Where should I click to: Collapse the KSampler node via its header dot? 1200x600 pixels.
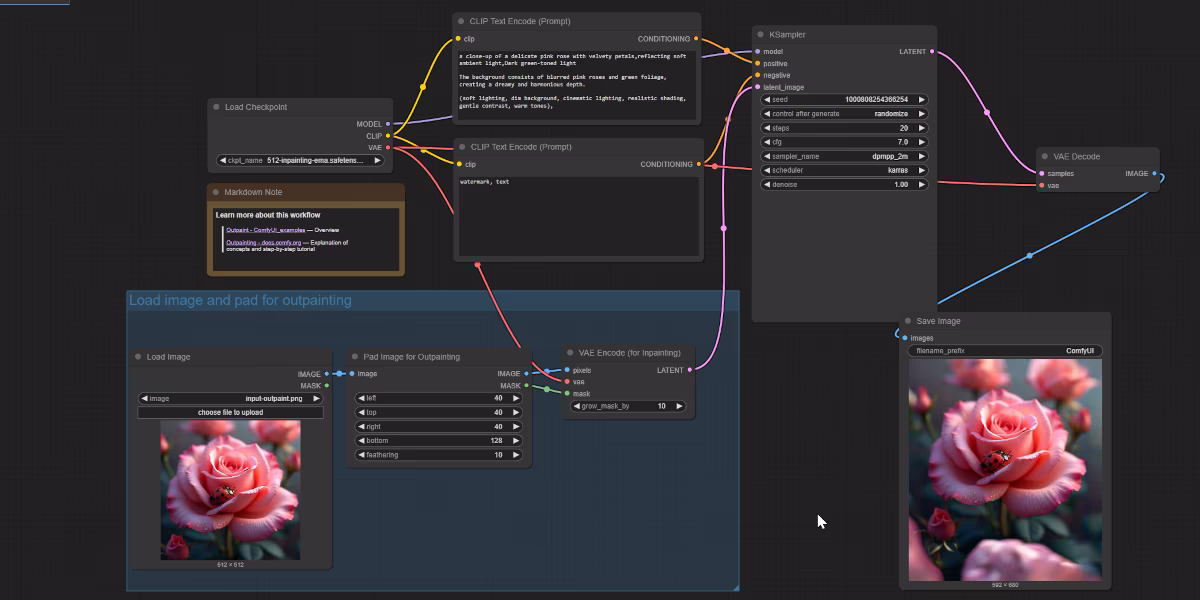point(761,35)
